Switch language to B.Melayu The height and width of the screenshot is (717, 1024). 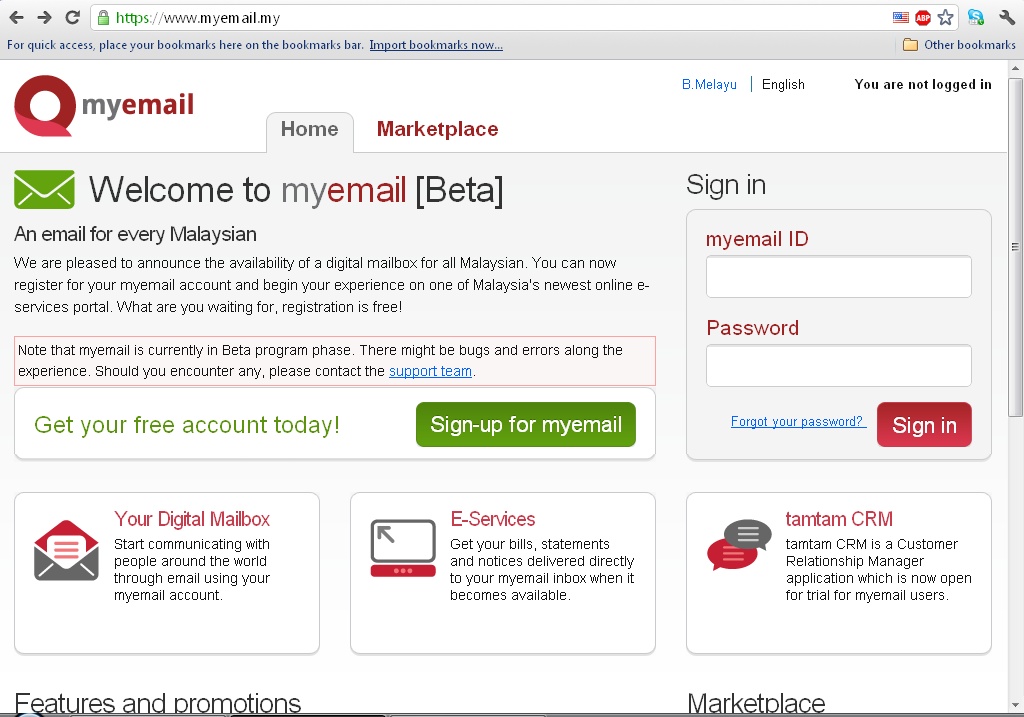pyautogui.click(x=709, y=84)
